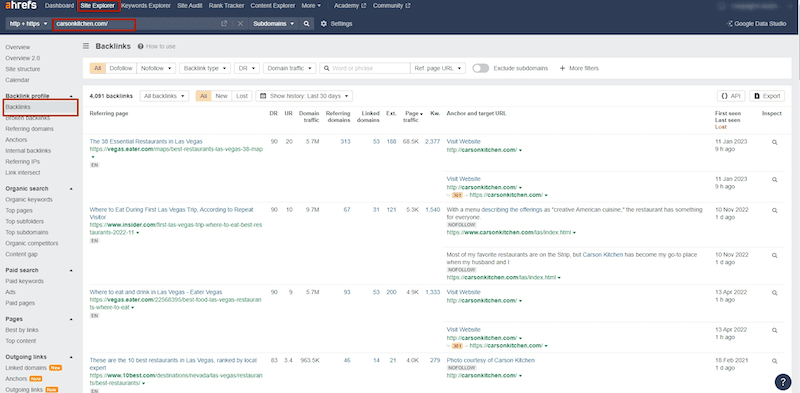Expand the 301 redirect https://carsonkitchen.com/ arrow in first row
This screenshot has height=393, width=800.
[546, 195]
